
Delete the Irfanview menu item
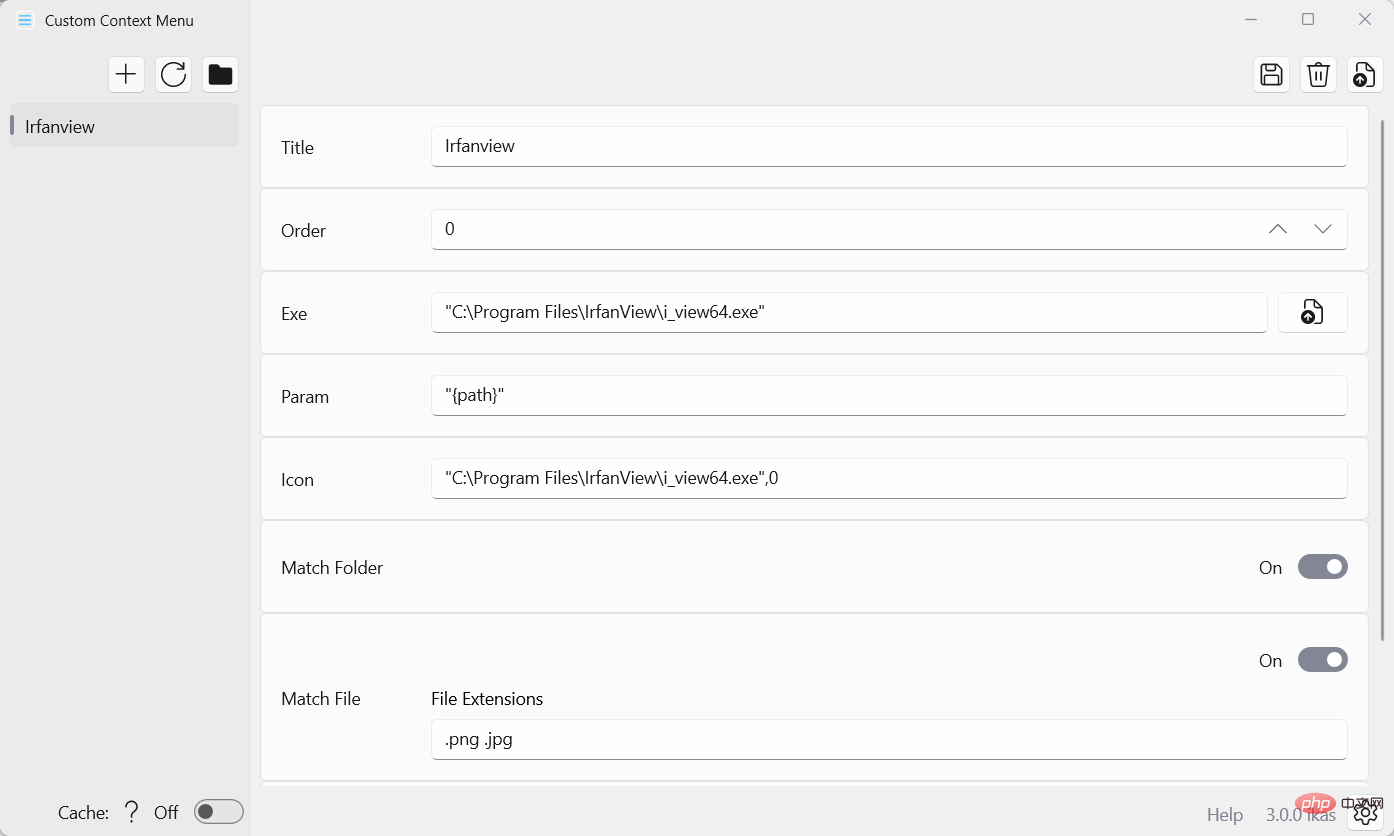(1318, 74)
